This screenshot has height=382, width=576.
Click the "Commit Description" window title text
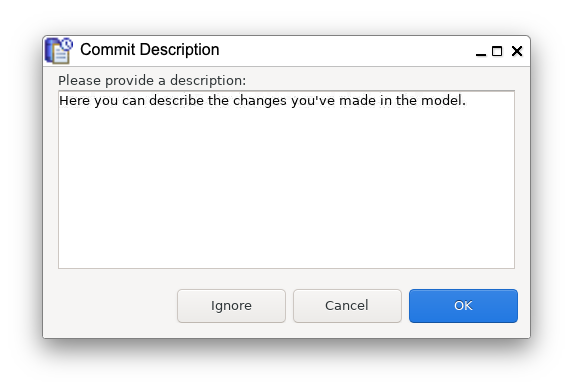pos(150,50)
